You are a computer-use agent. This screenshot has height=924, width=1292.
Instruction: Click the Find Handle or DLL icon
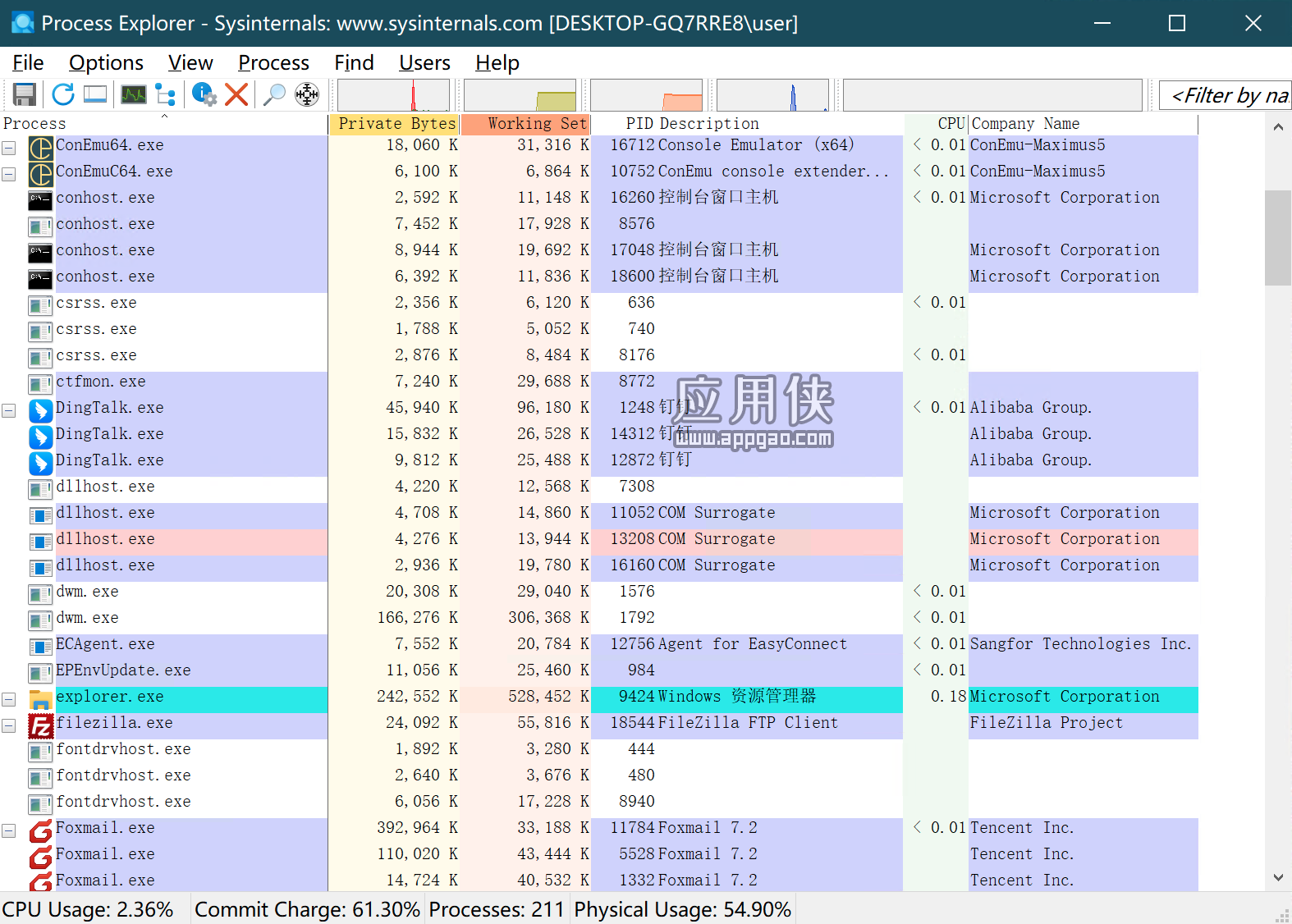point(274,94)
